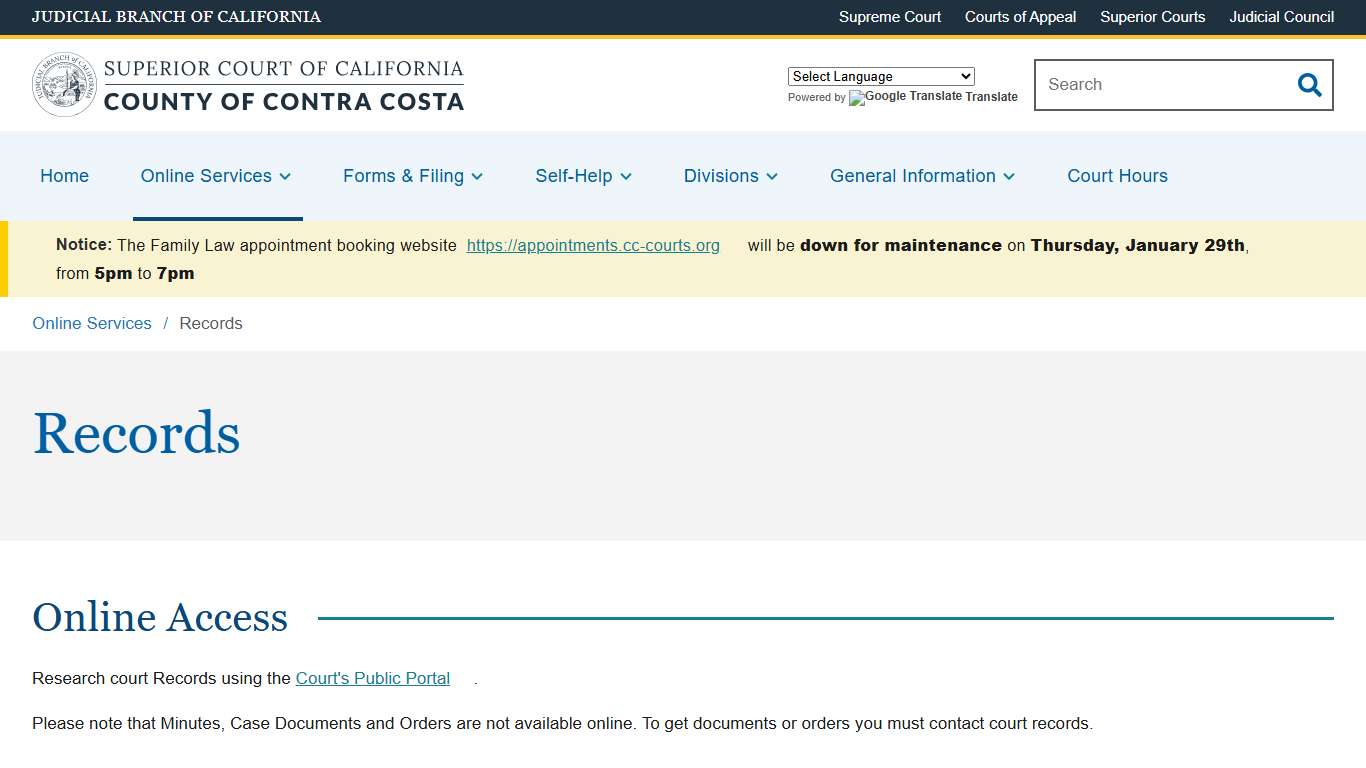
Task: Click the Judicial Council top navigation link
Action: coord(1281,17)
